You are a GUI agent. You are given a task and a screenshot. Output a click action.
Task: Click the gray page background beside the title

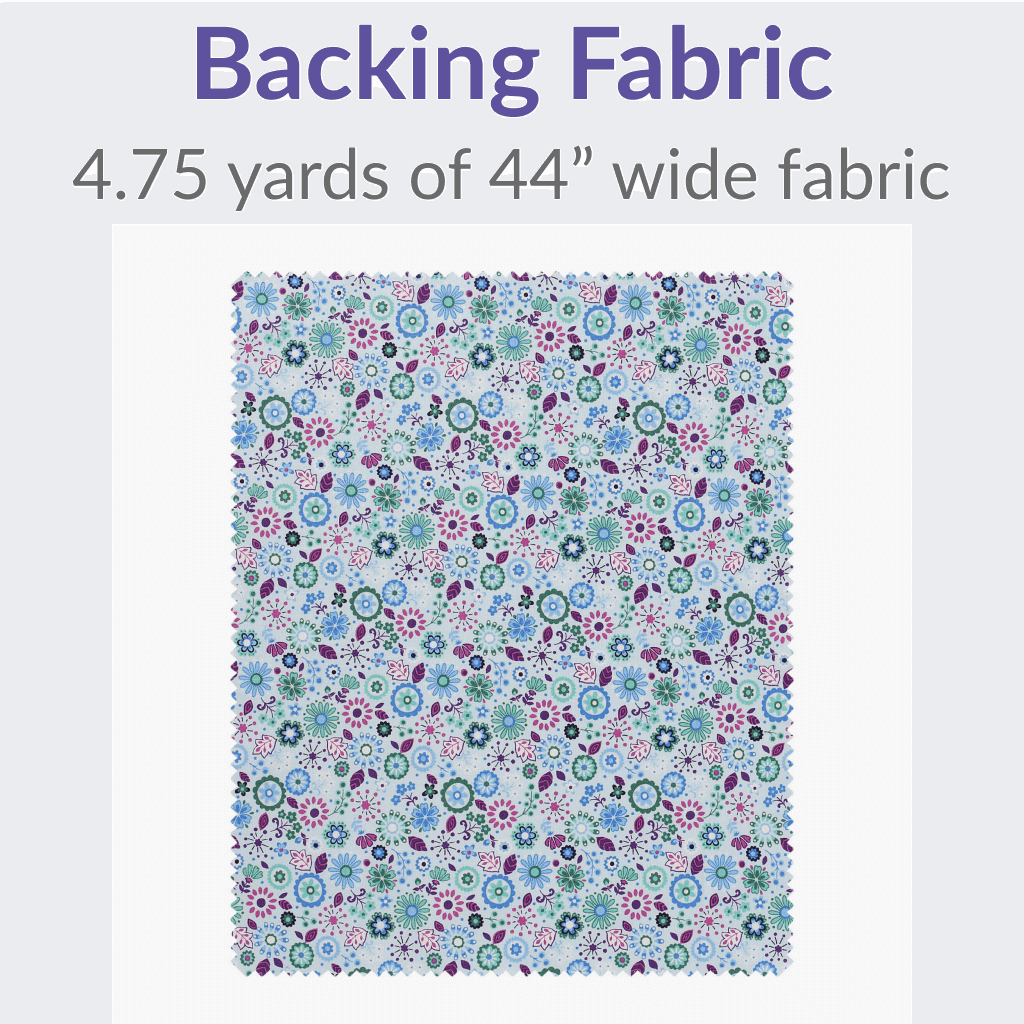927,65
